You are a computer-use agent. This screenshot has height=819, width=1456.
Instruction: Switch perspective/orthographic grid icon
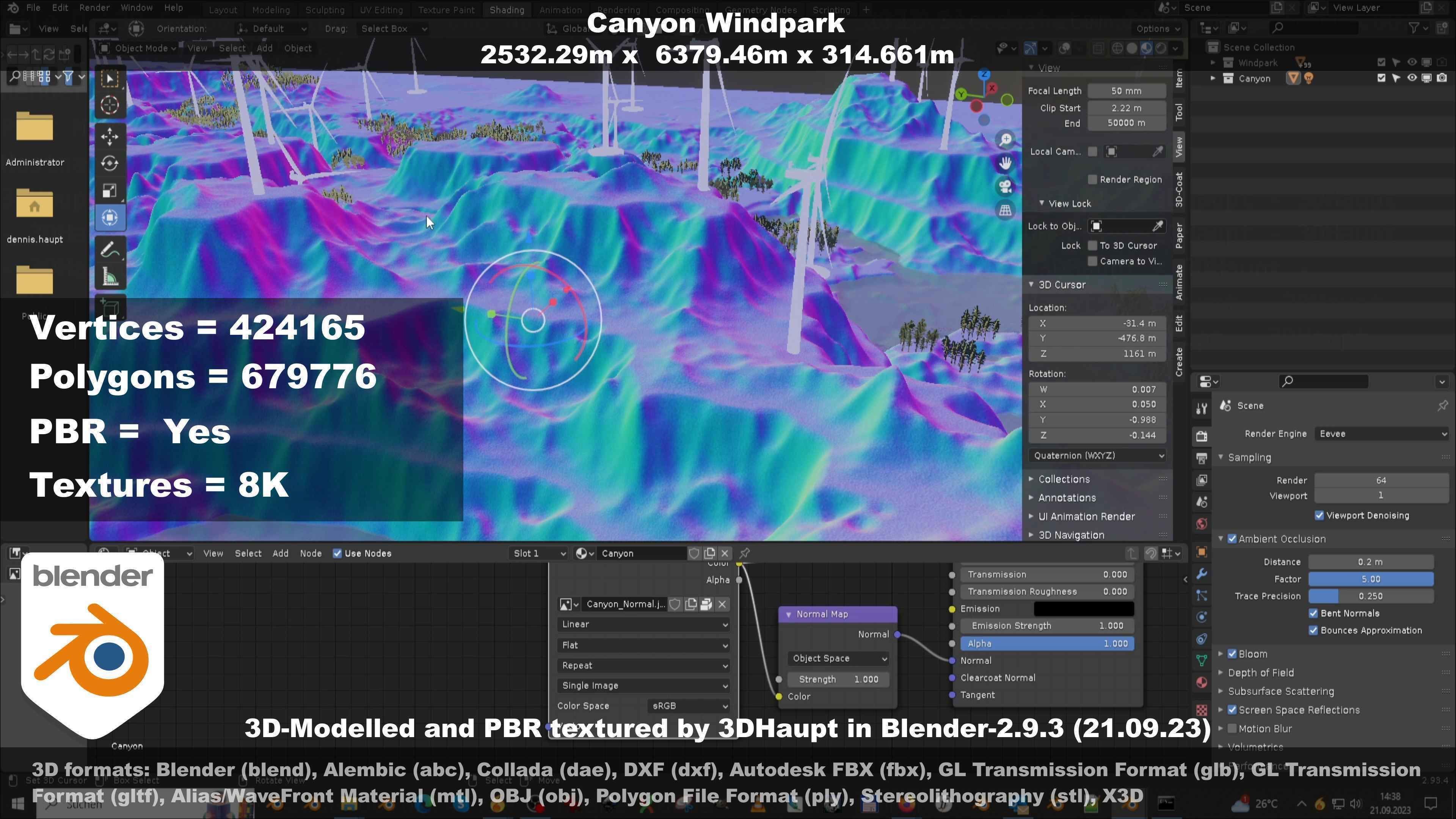click(x=1006, y=210)
